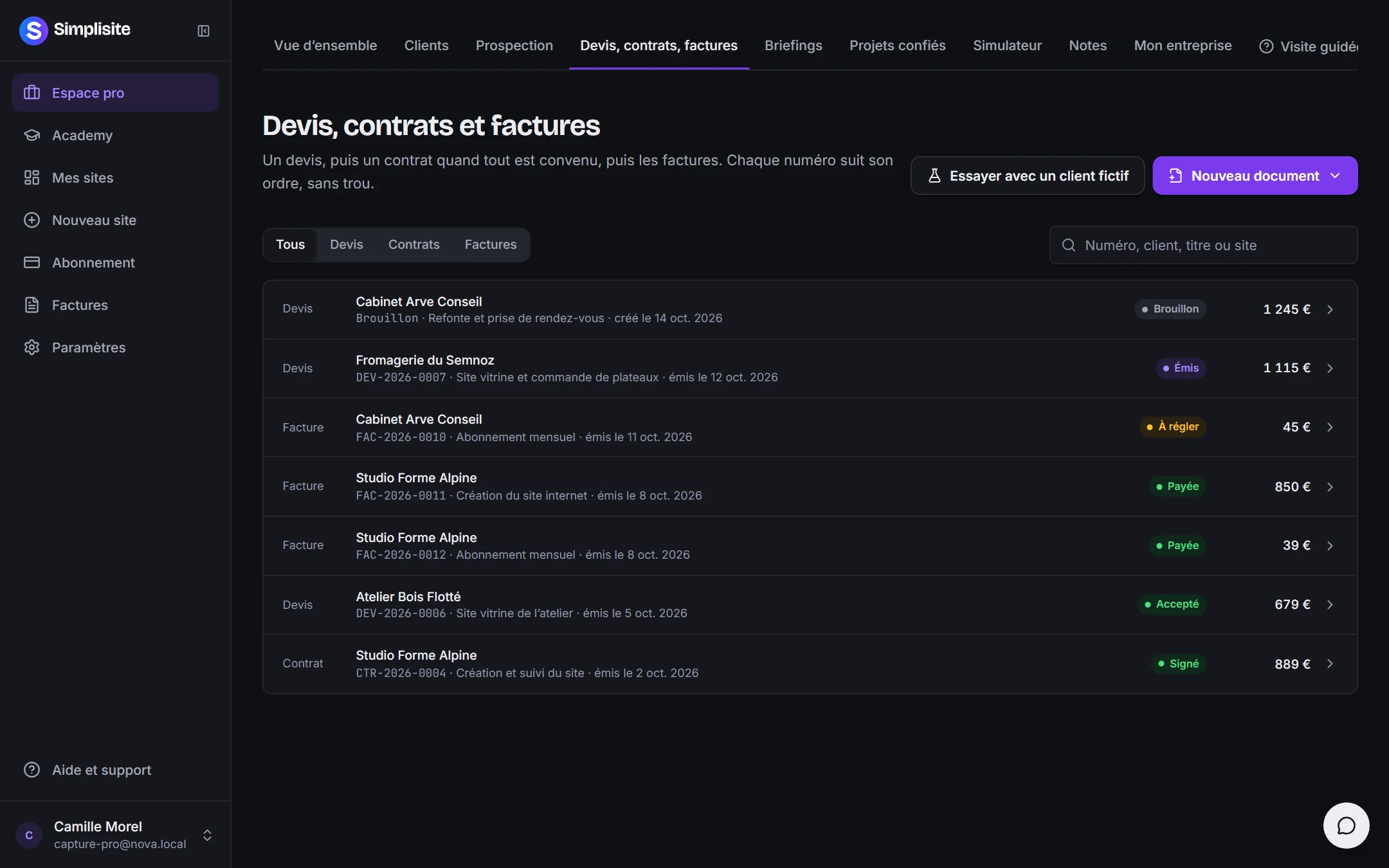
Task: Switch to the Briefings tab
Action: pos(793,46)
